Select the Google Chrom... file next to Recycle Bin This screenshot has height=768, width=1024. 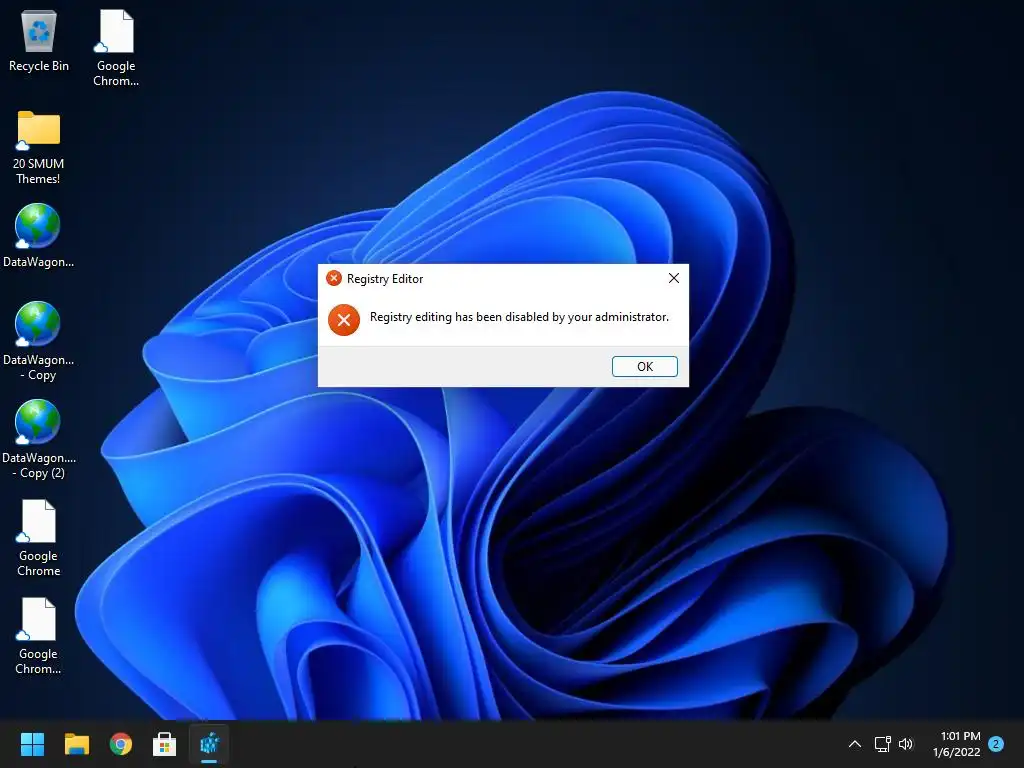(x=116, y=48)
